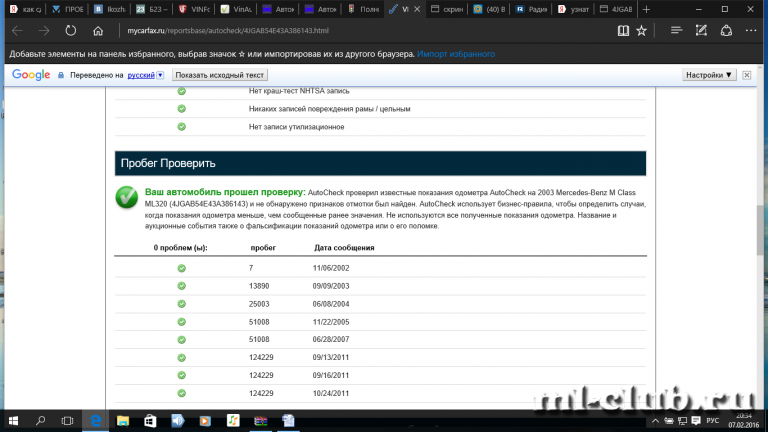Screen dimensions: 768x432
Task: Open the orange media player on taskbar
Action: [205, 421]
